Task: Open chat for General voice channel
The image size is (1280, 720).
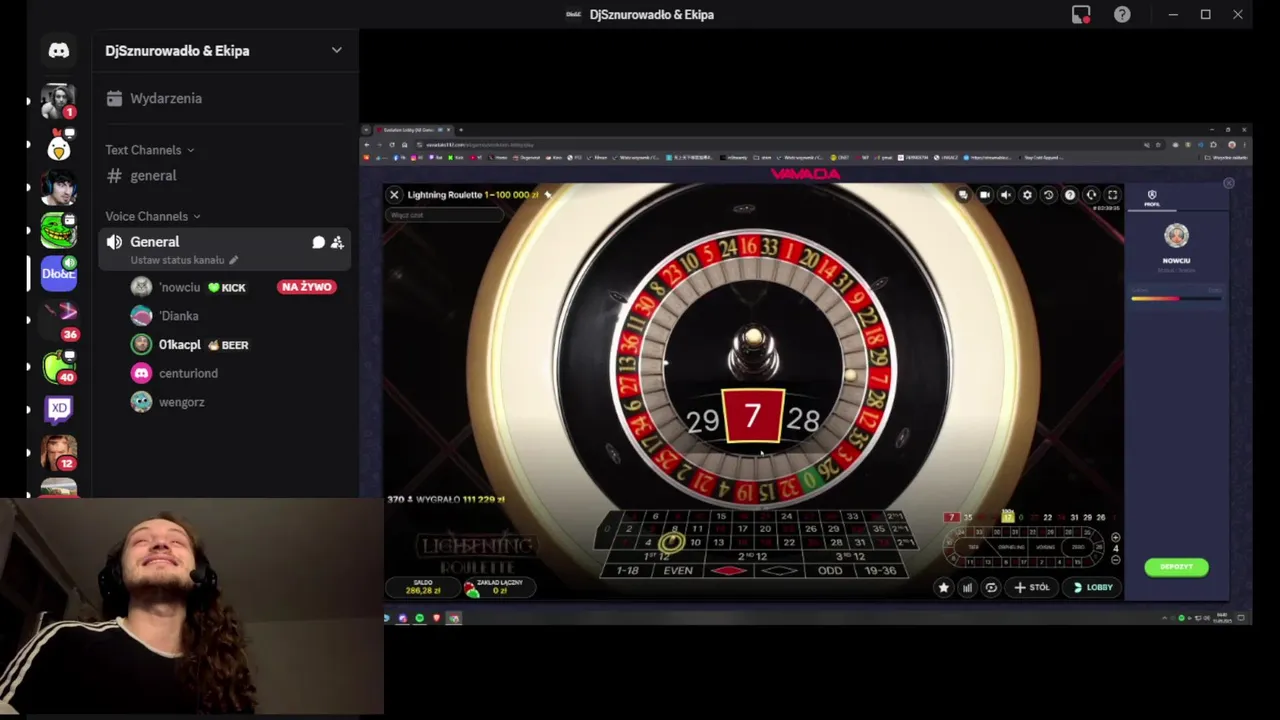Action: [x=318, y=242]
